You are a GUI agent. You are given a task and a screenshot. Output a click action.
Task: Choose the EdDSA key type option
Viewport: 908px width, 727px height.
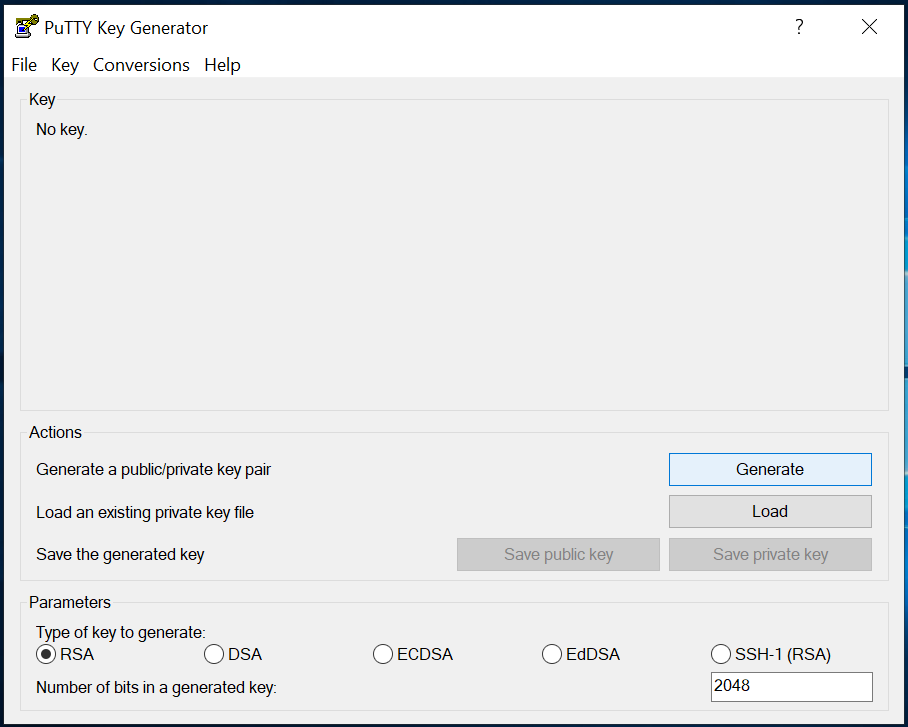pos(581,654)
